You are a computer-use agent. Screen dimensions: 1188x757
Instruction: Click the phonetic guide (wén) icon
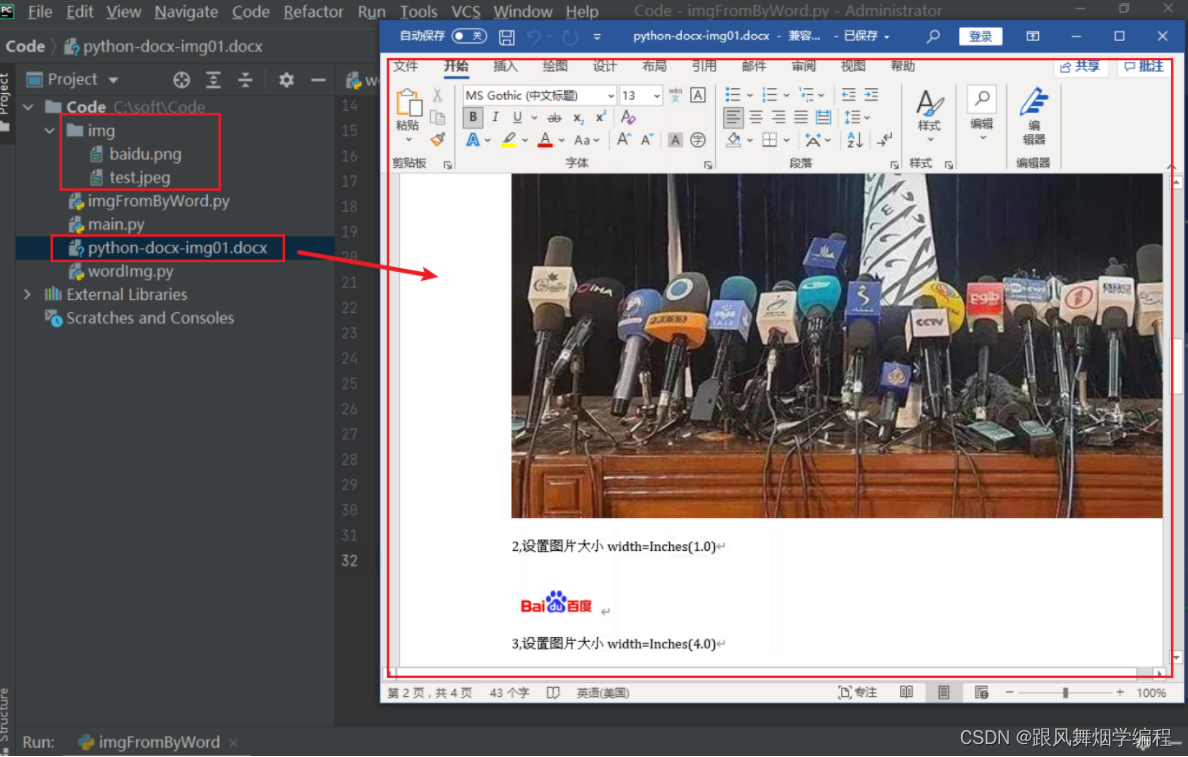click(675, 95)
